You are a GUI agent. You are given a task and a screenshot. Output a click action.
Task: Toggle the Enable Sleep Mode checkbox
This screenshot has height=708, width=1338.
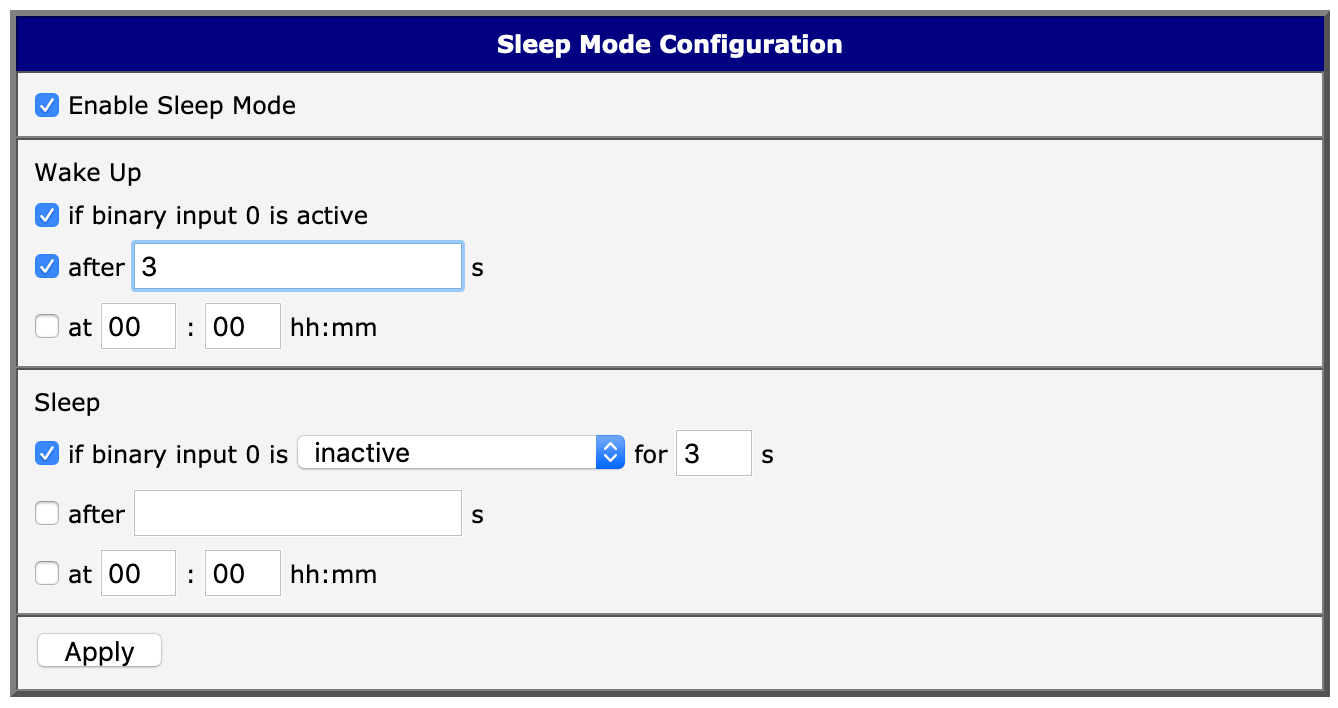47,105
